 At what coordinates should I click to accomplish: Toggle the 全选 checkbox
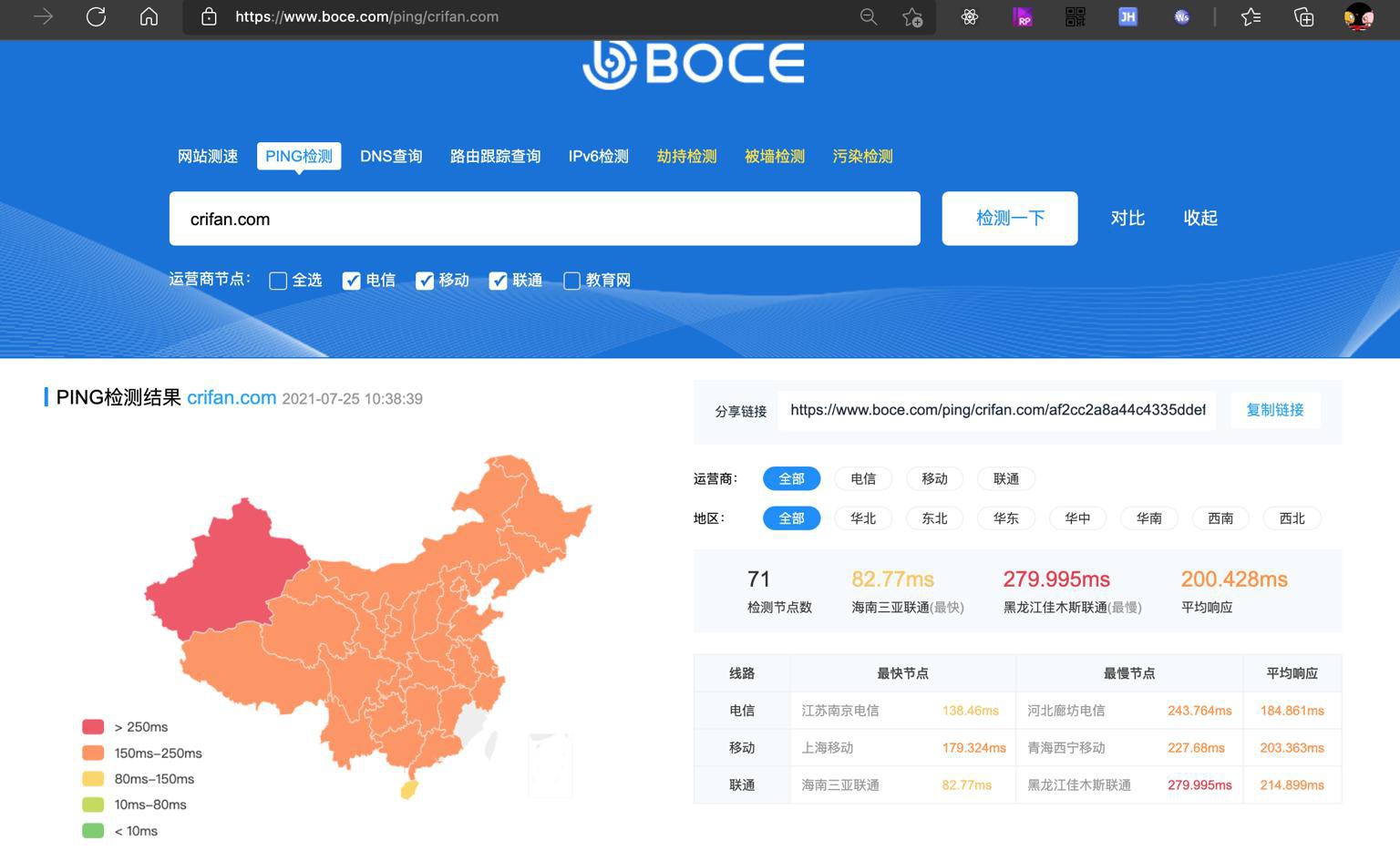(x=279, y=281)
